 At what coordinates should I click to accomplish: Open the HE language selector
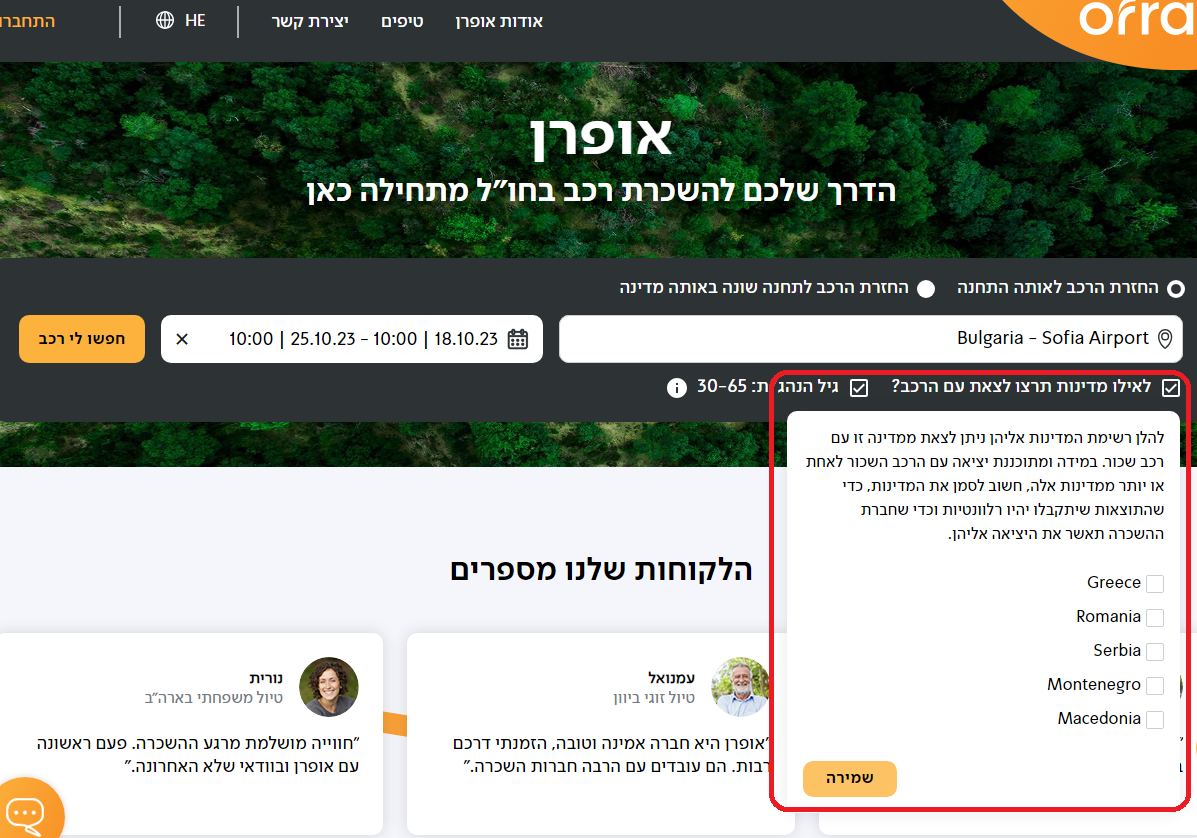point(195,21)
